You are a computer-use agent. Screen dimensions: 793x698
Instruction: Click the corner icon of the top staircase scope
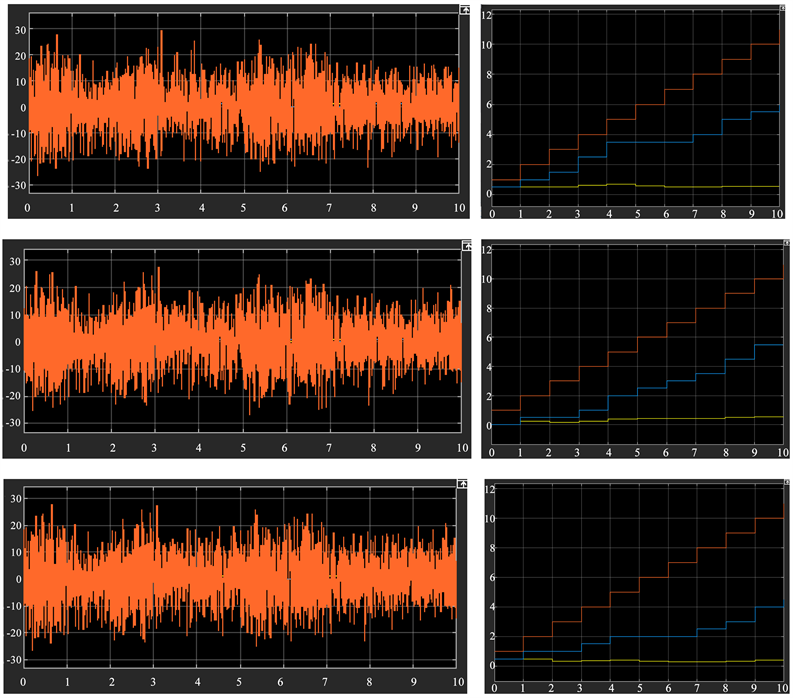pyautogui.click(x=782, y=8)
